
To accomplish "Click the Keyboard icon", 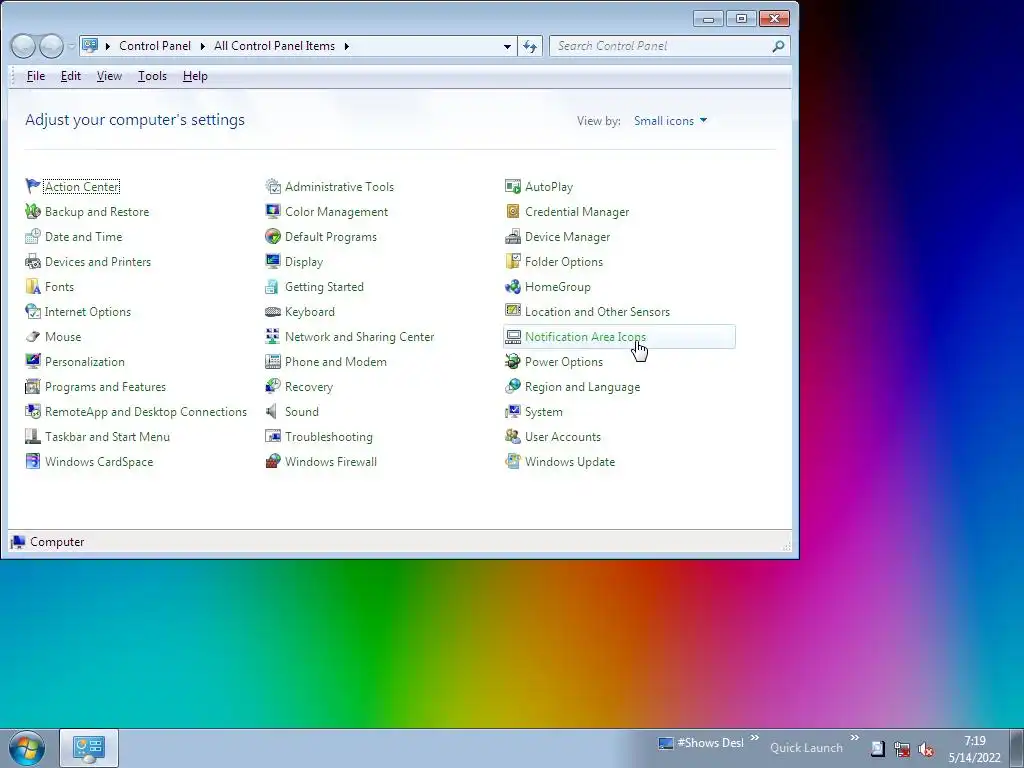I will [273, 312].
